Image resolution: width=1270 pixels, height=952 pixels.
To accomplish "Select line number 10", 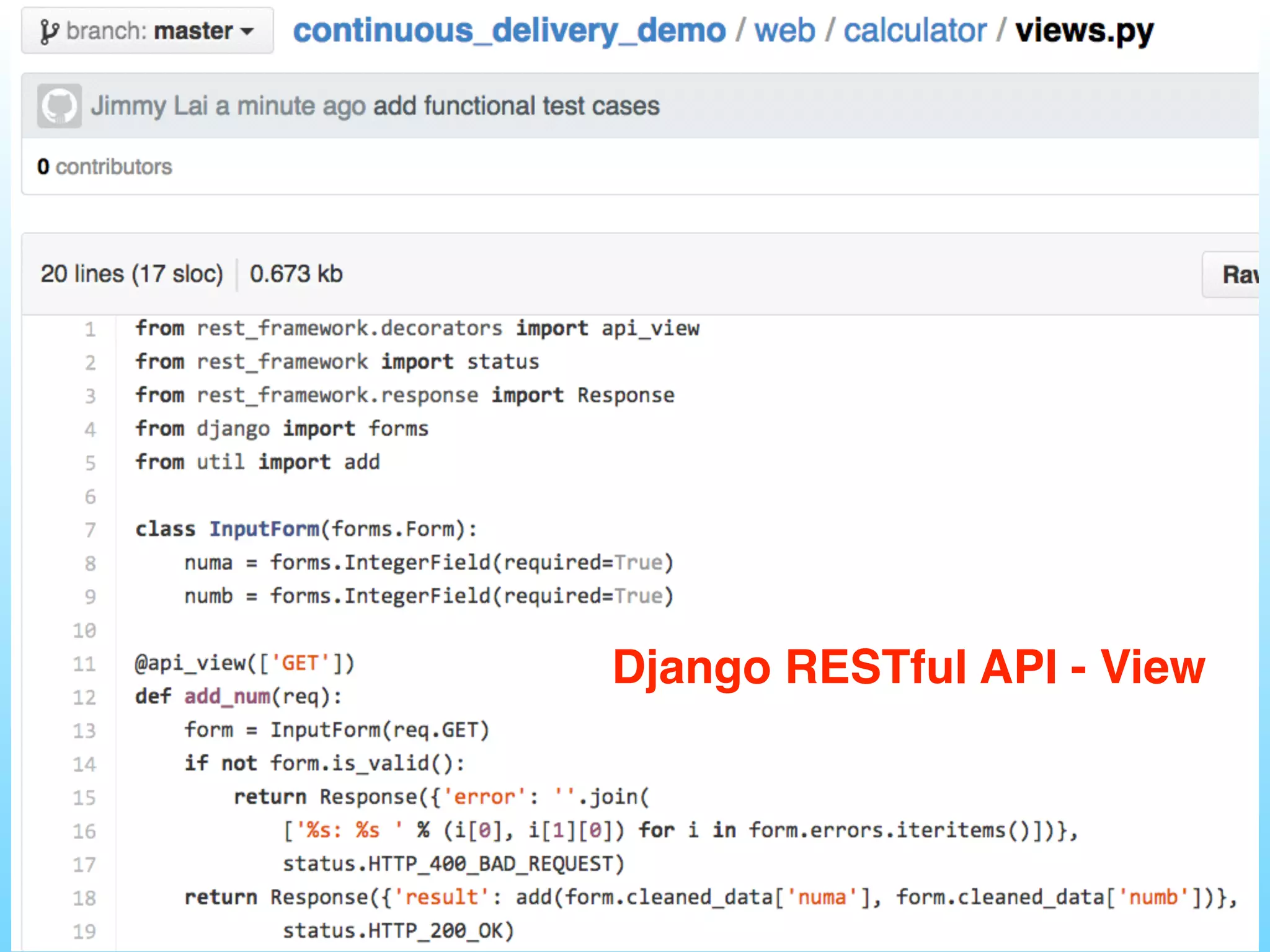I will point(85,630).
